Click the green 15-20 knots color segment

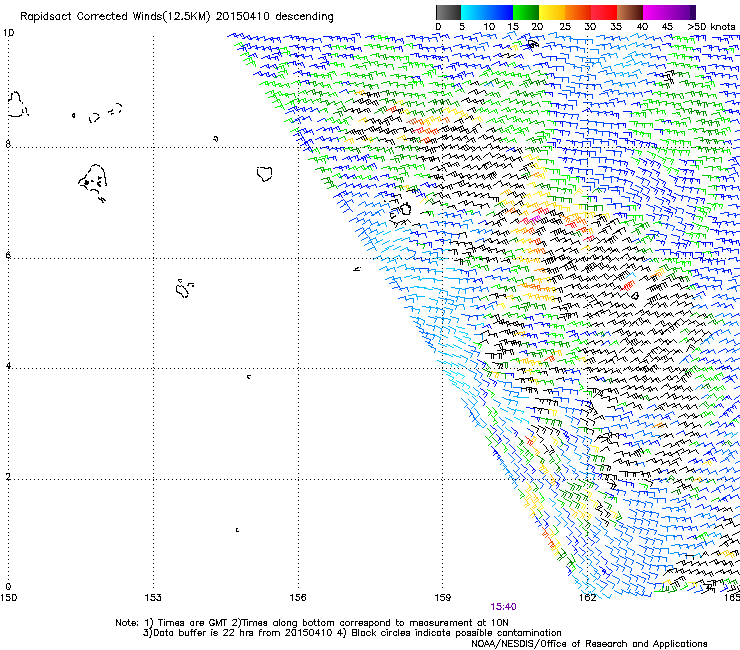526,12
